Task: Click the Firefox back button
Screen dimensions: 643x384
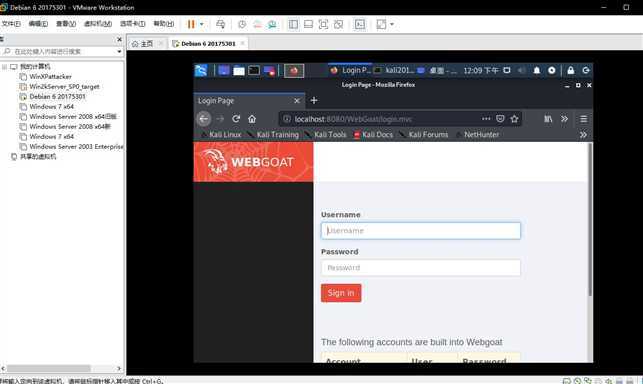Action: coord(204,119)
